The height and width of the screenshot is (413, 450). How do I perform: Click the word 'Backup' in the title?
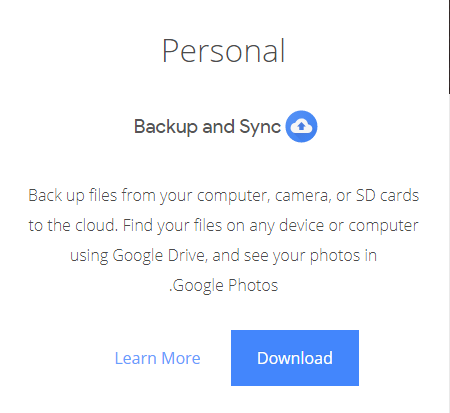tap(166, 127)
